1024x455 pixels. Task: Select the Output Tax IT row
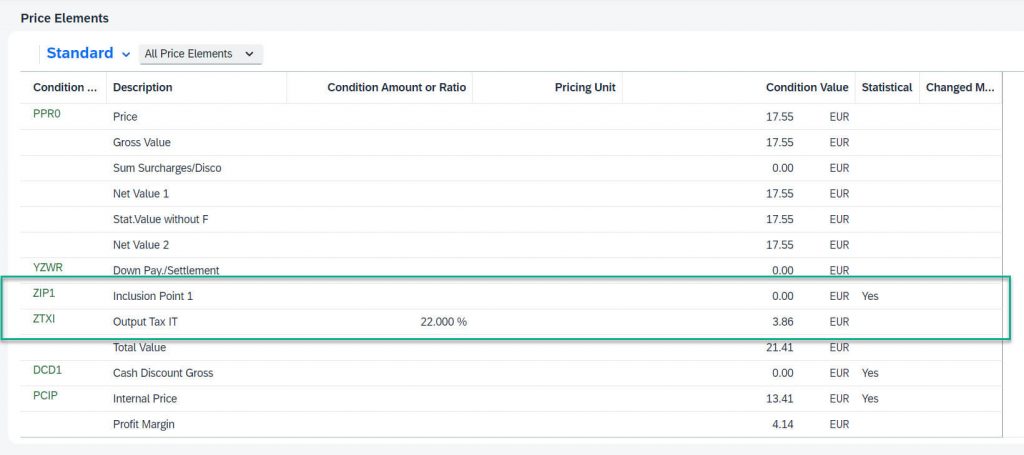(x=511, y=322)
